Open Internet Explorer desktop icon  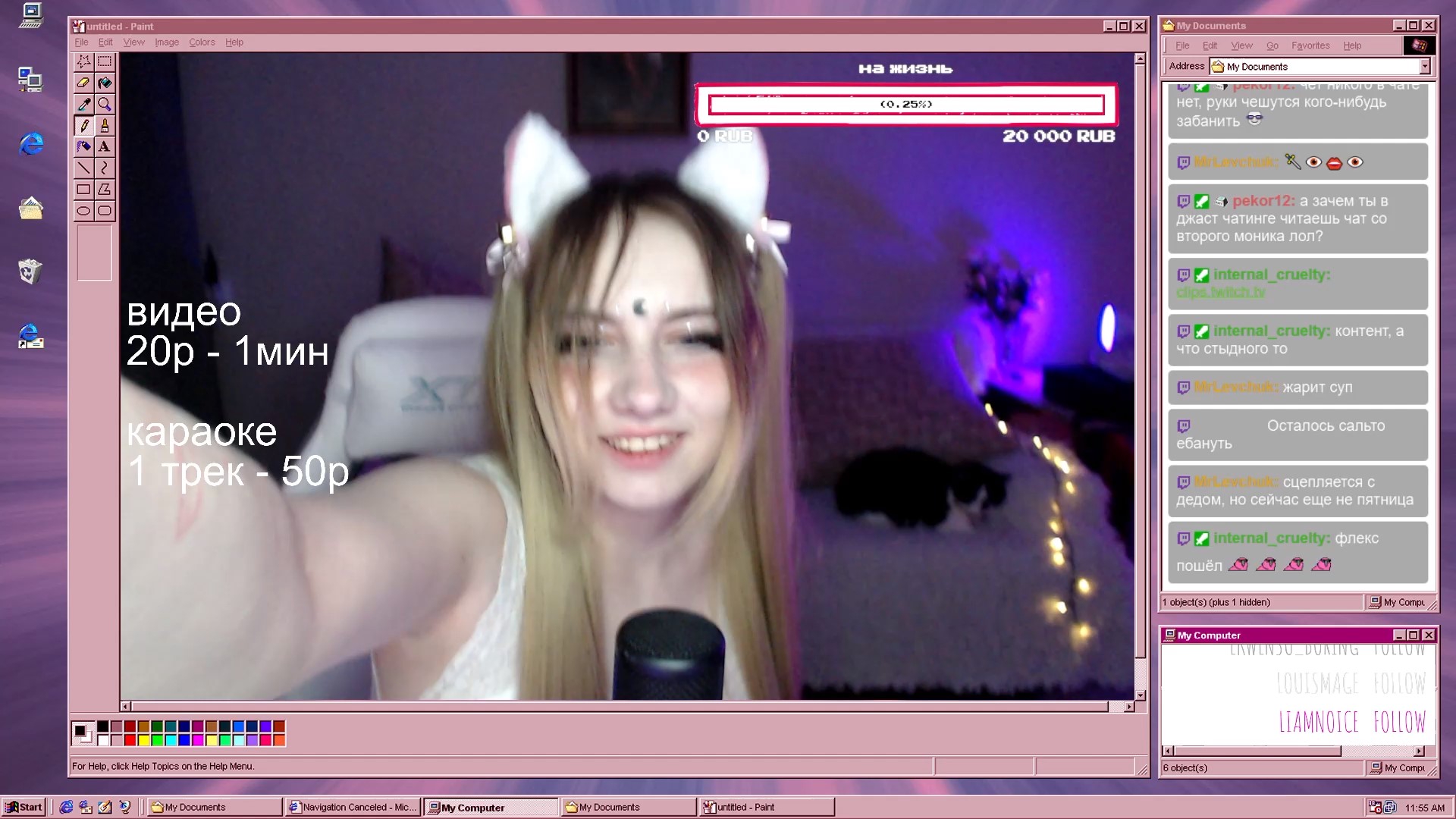(30, 143)
